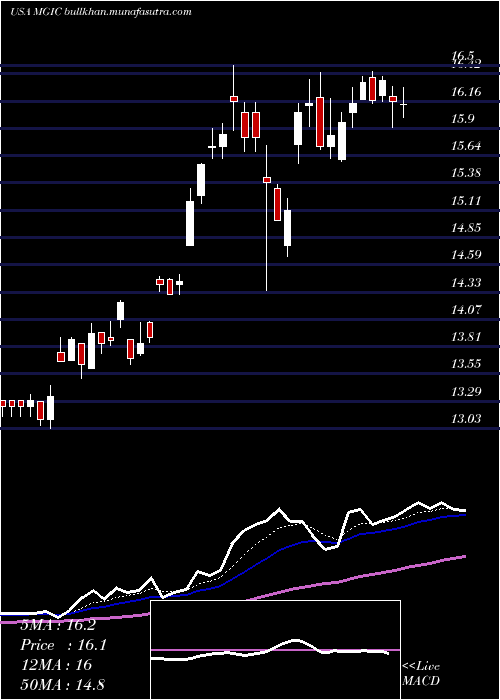Viewport: 500px width, 700px height.
Task: Click the red candle with long wick down to 14.33
Action: [x=267, y=218]
